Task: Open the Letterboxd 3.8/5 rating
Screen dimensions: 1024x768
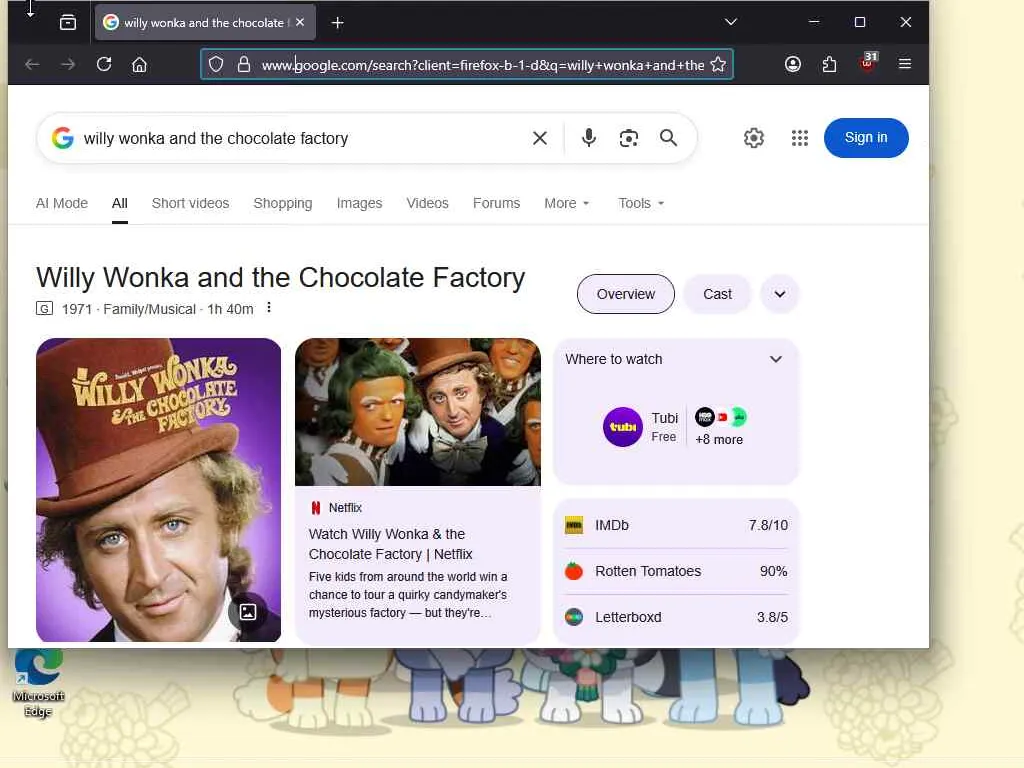Action: [676, 617]
